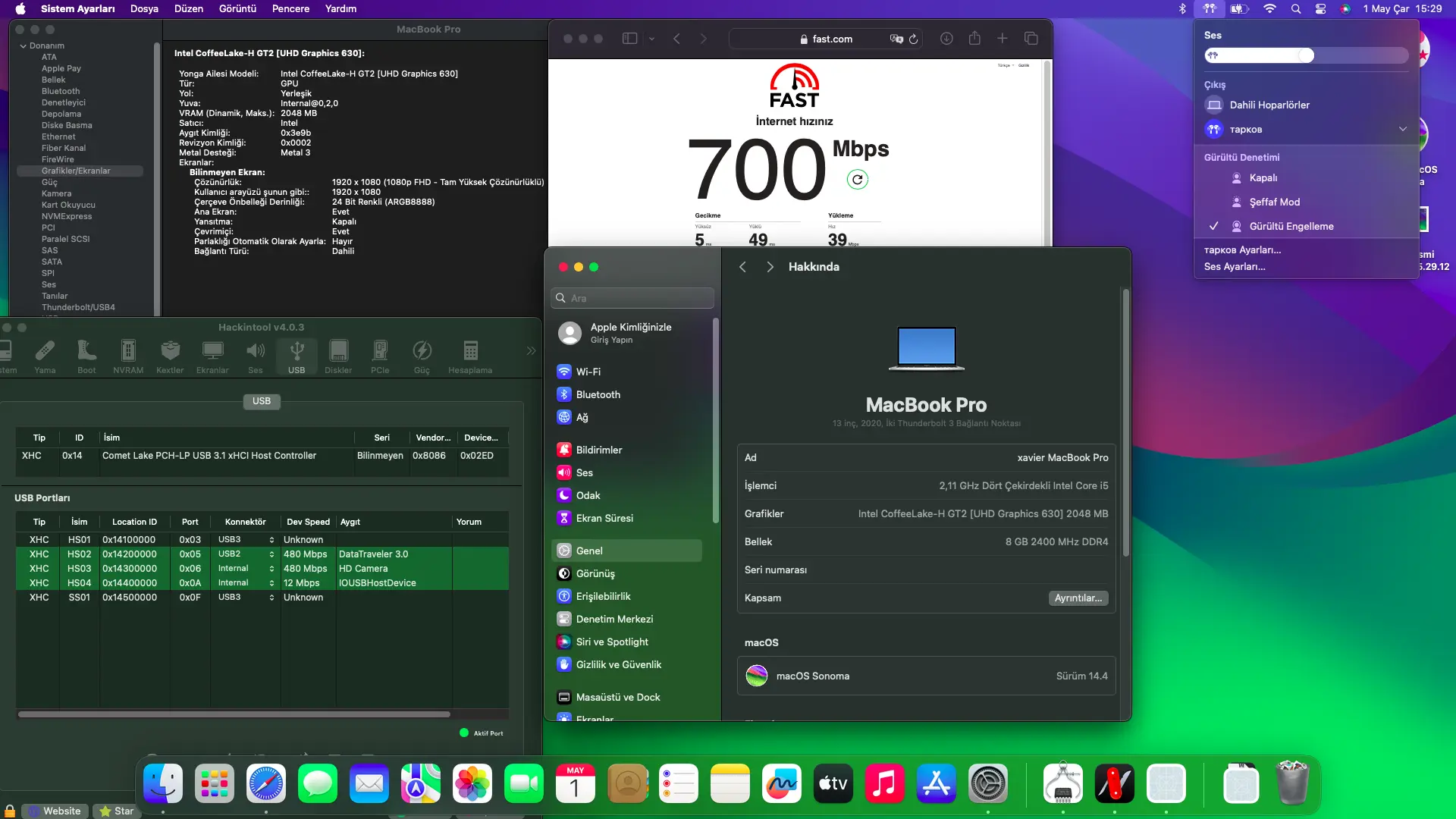Image resolution: width=1456 pixels, height=819 pixels.
Task: Open the Hesaplama section in Hackintool
Action: (x=470, y=356)
